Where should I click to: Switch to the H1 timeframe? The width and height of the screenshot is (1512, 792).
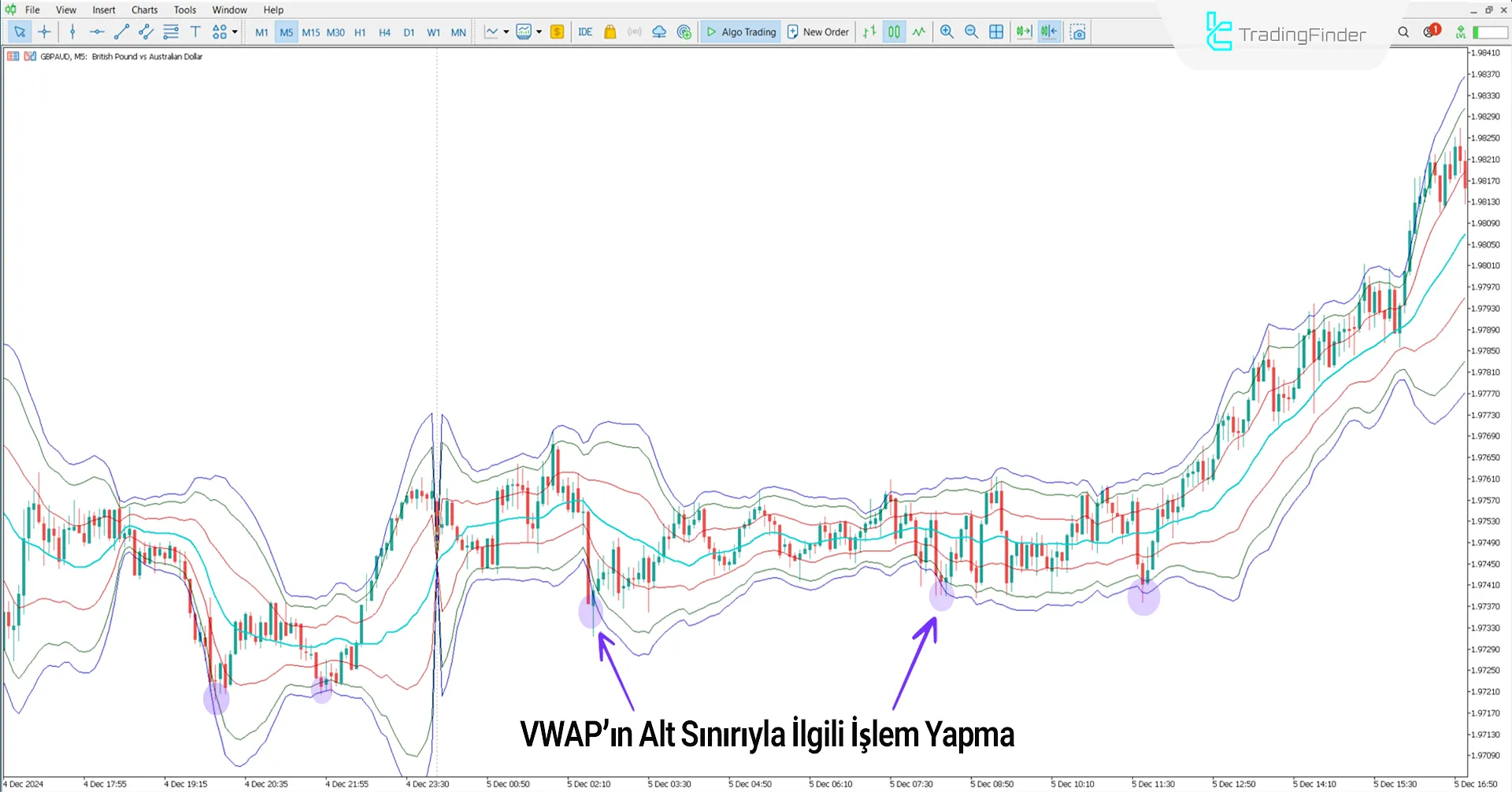[x=360, y=31]
